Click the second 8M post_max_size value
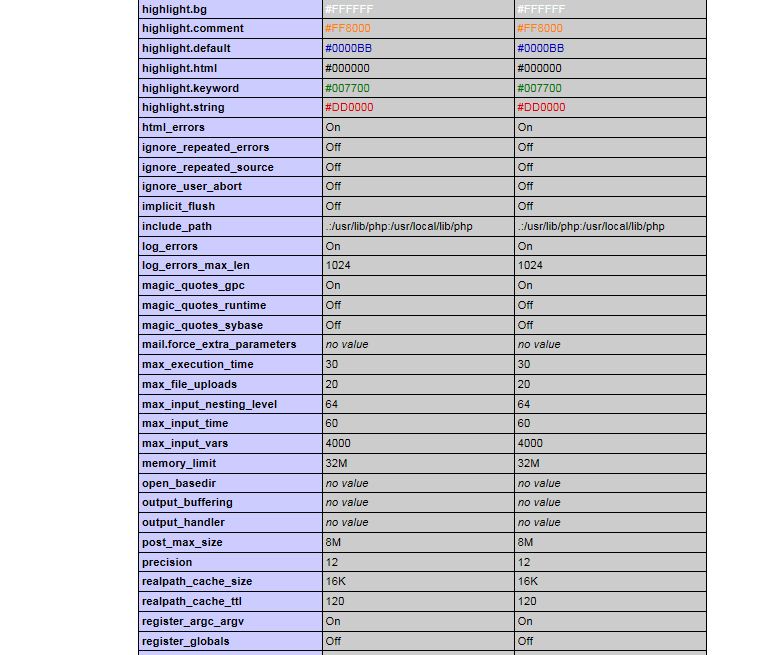This screenshot has width=770, height=655. [525, 543]
